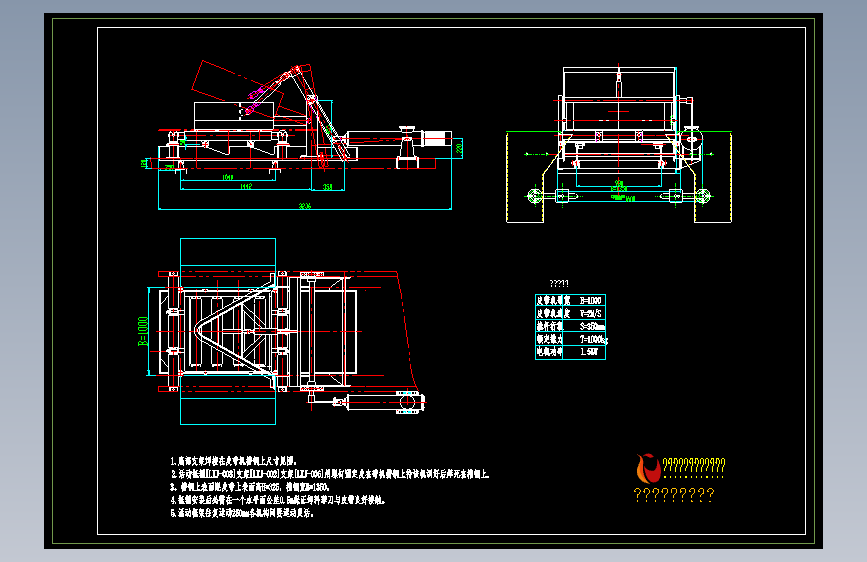Click note 3 about groove width

pyautogui.click(x=250, y=487)
